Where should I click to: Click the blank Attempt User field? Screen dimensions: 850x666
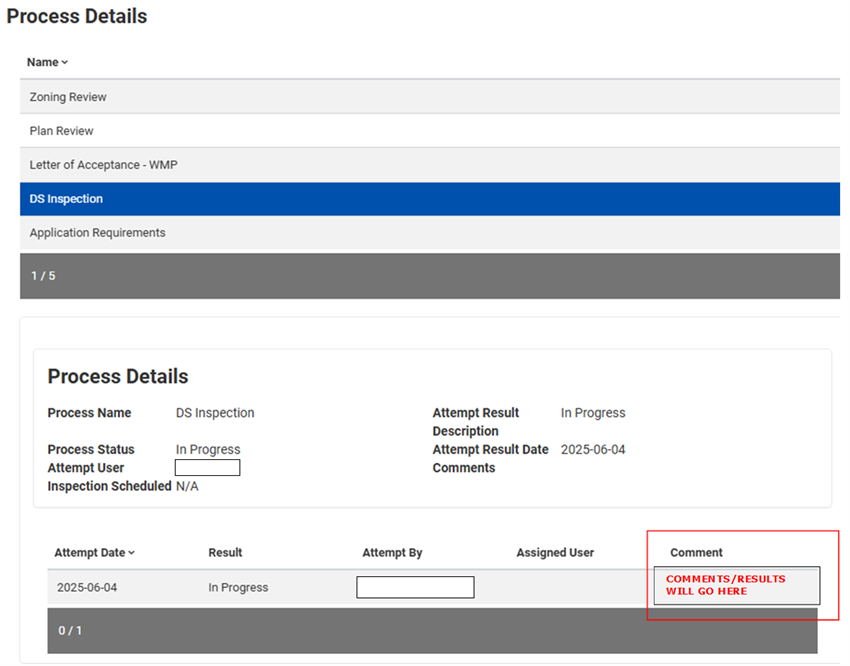[207, 468]
